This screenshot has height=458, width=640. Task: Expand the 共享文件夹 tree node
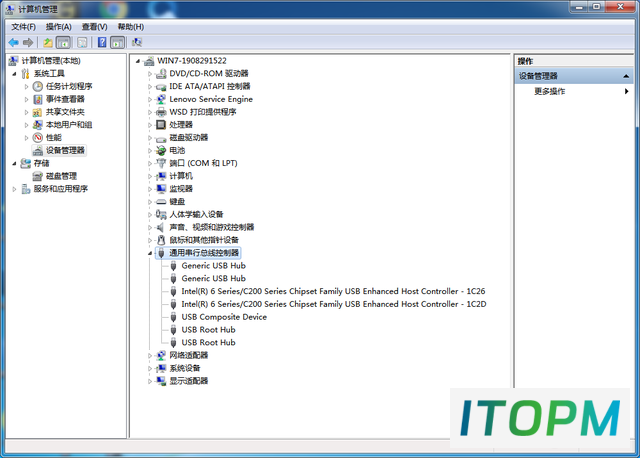(x=26, y=112)
